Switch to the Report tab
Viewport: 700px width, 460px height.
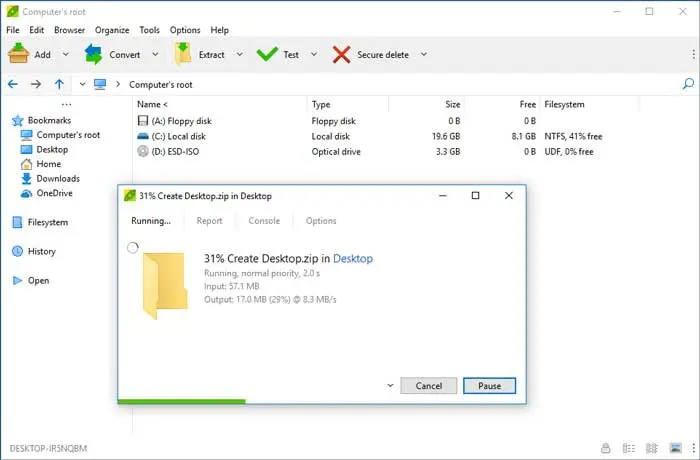click(209, 221)
